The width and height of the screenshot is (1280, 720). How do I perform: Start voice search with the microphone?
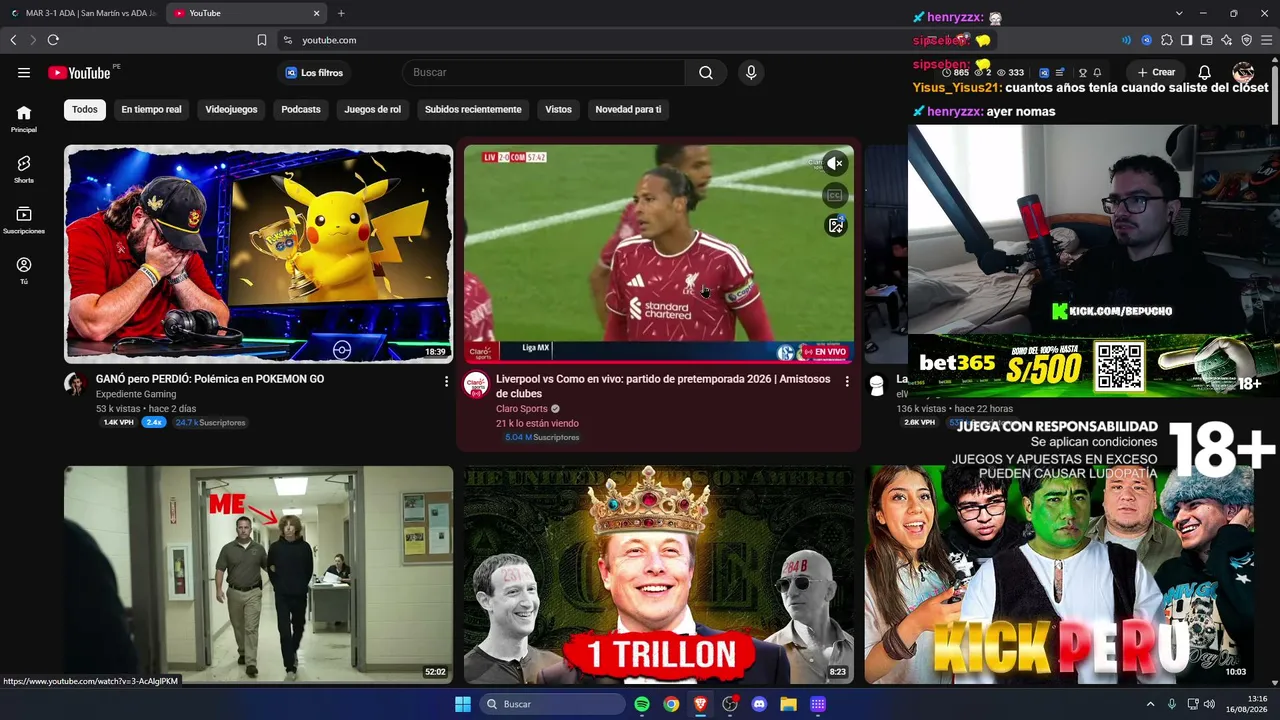[751, 72]
